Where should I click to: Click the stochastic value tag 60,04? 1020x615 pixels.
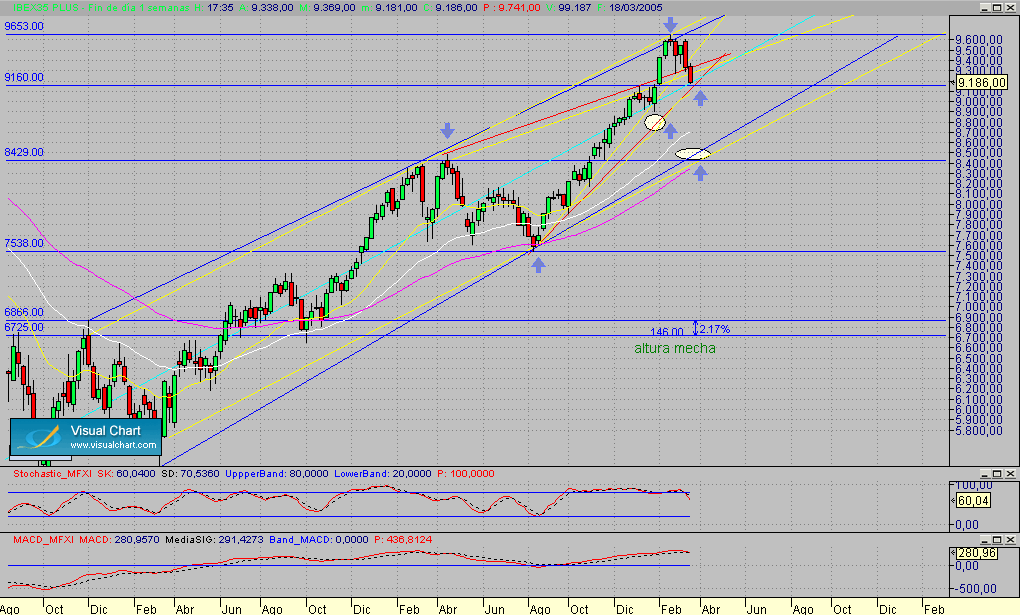coord(973,500)
